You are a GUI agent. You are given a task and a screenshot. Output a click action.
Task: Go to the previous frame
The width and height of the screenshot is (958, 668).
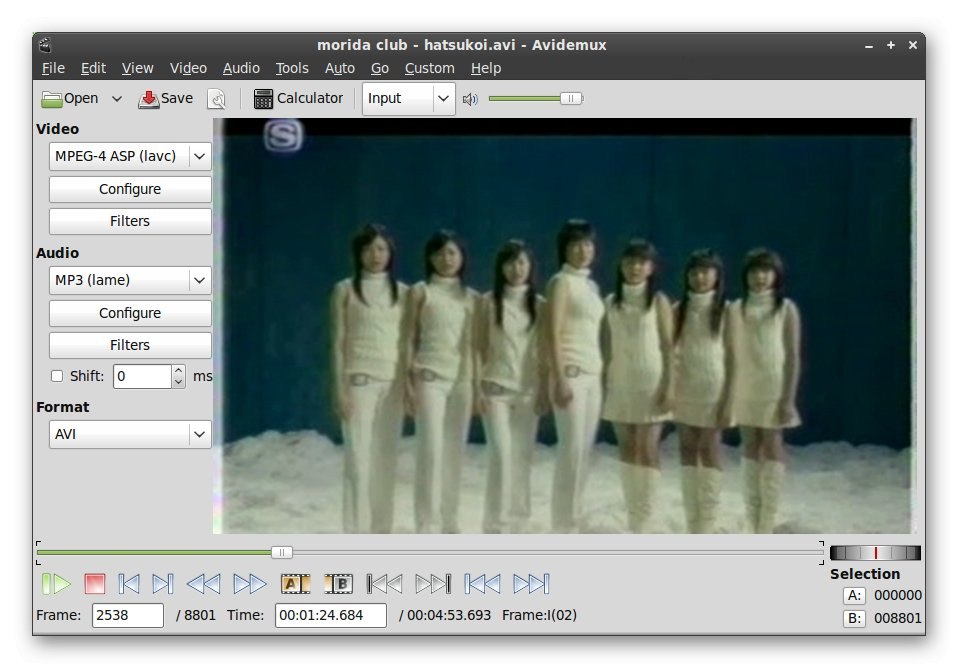[128, 584]
